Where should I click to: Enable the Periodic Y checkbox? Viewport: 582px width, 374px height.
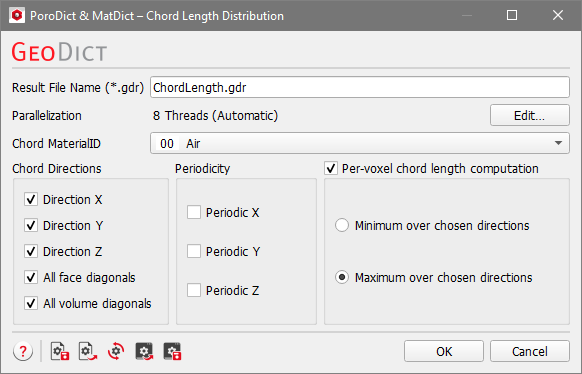[194, 251]
